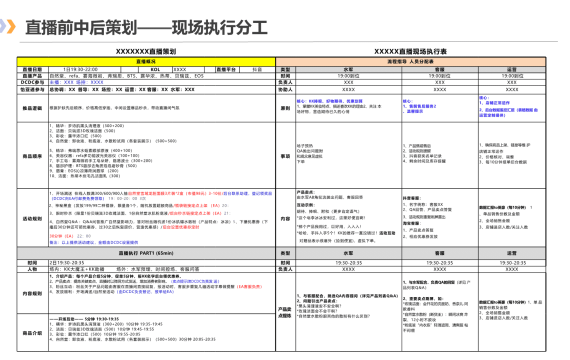
Task: Select the orange 流程指导 人员分配表 header bar
Action: [411, 61]
